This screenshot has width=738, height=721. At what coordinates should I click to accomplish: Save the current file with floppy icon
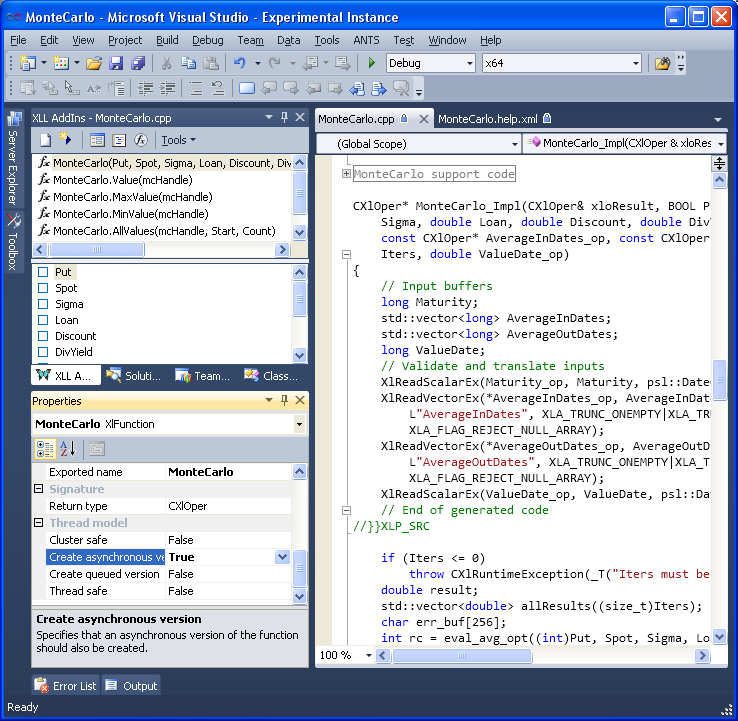pos(116,63)
